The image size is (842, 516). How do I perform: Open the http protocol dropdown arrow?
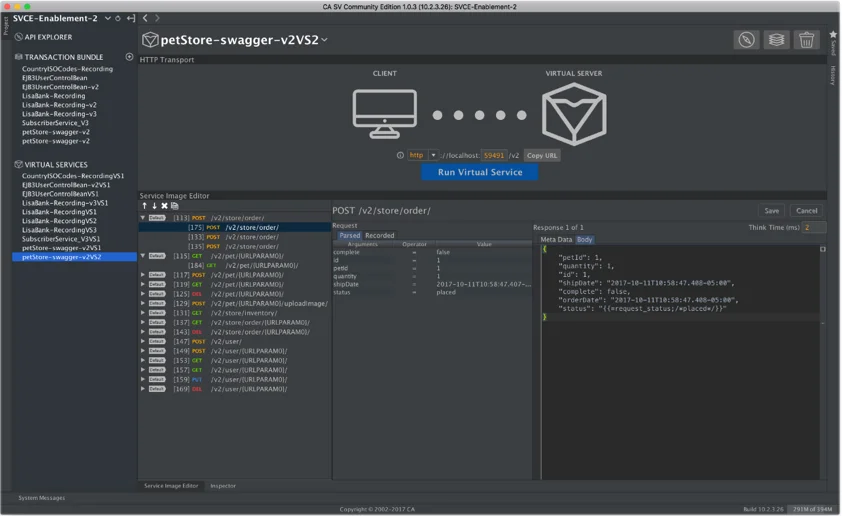click(433, 156)
